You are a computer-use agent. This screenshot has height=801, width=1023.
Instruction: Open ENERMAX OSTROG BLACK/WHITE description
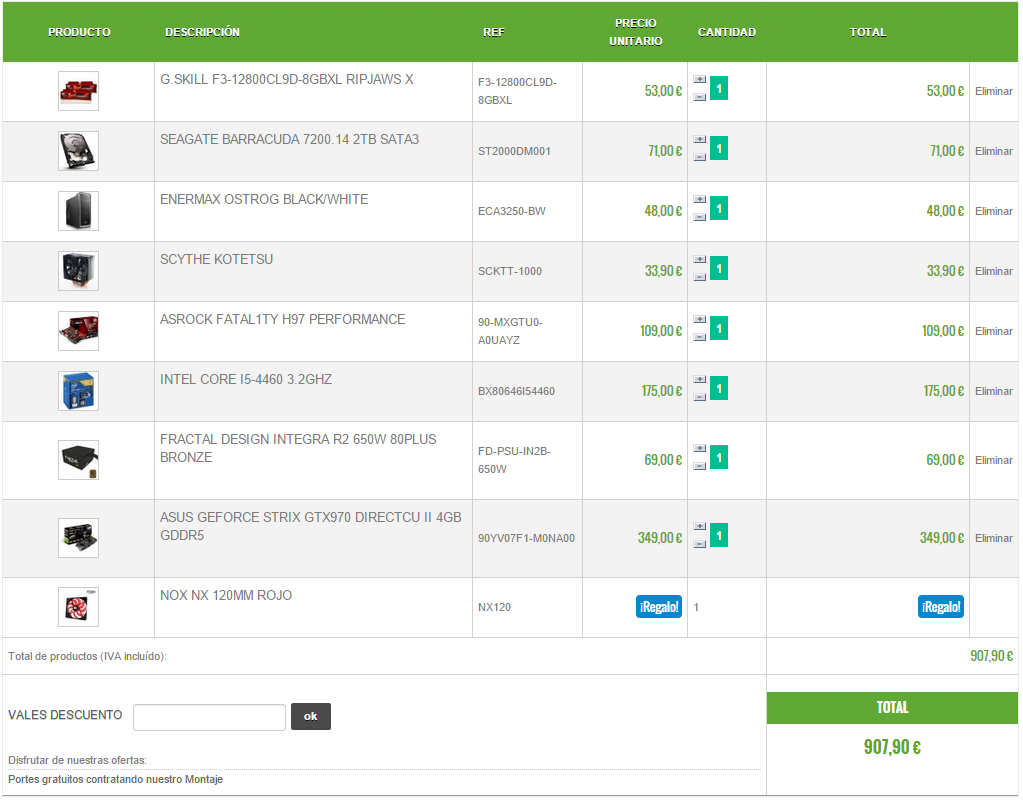264,200
